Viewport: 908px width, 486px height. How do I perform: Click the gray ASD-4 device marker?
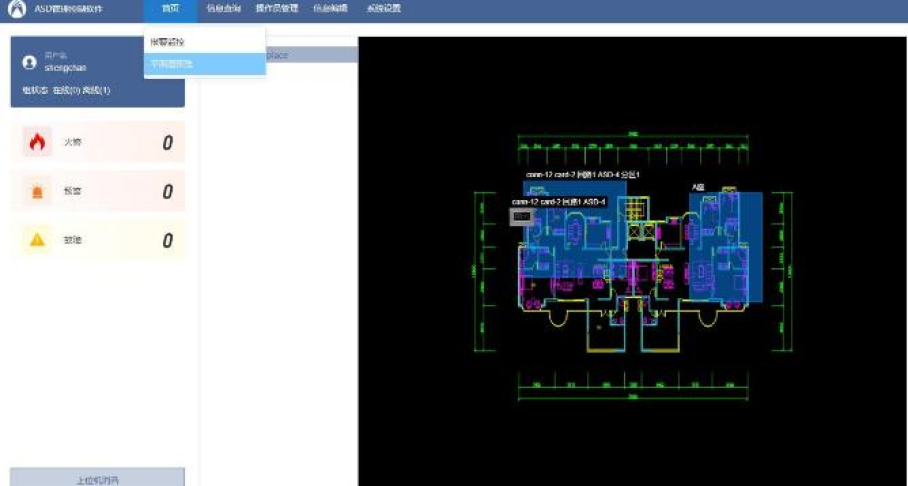pos(521,216)
